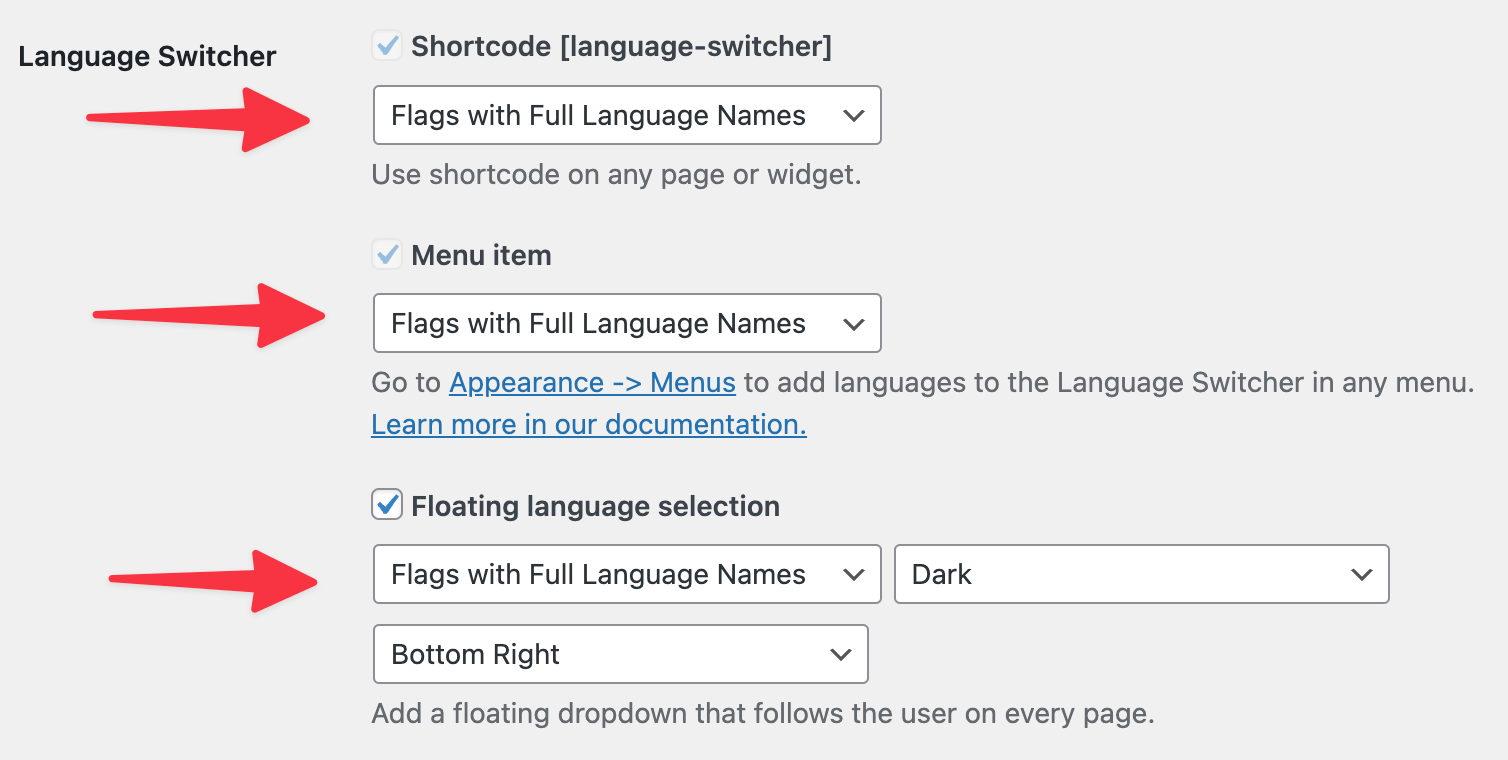Open the Menu item display style dropdown
1508x760 pixels.
(x=626, y=323)
